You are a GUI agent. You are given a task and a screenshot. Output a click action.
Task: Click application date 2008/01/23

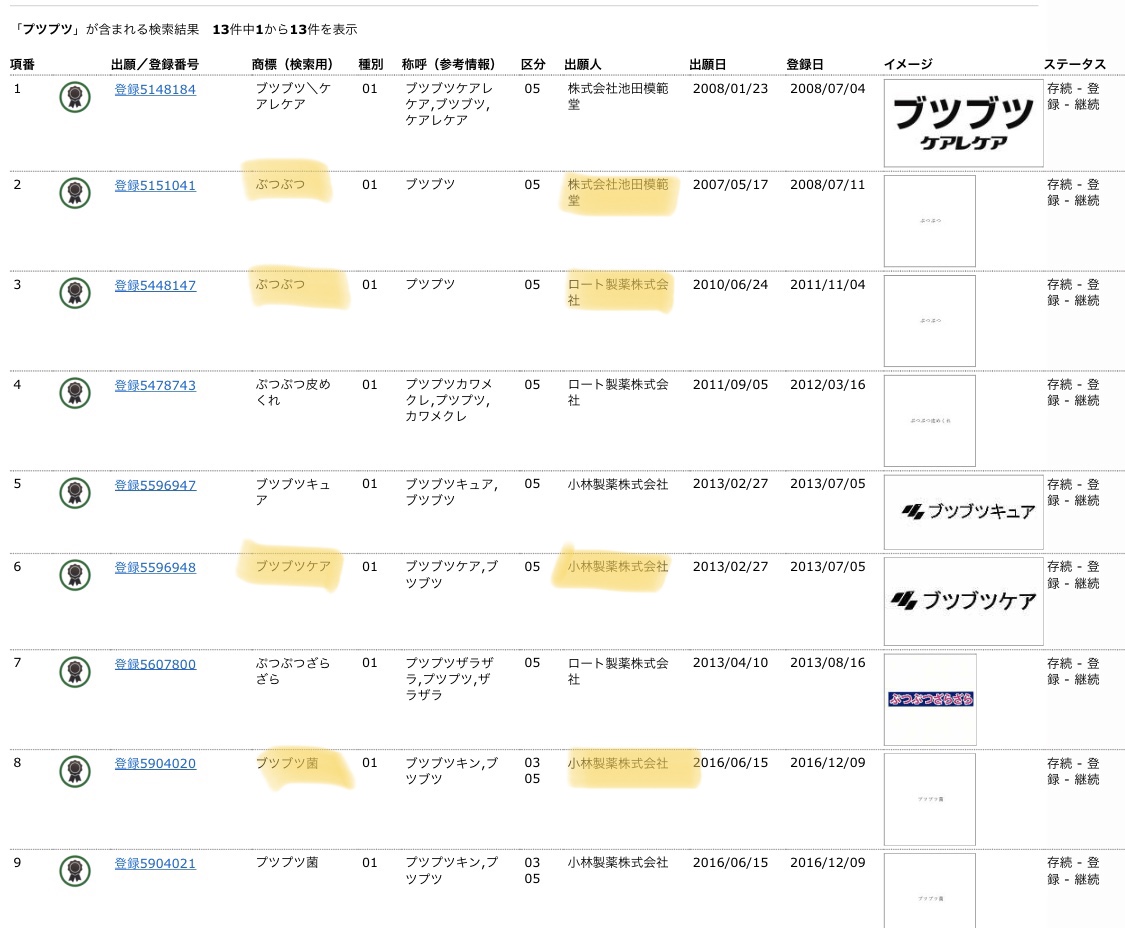pyautogui.click(x=730, y=88)
